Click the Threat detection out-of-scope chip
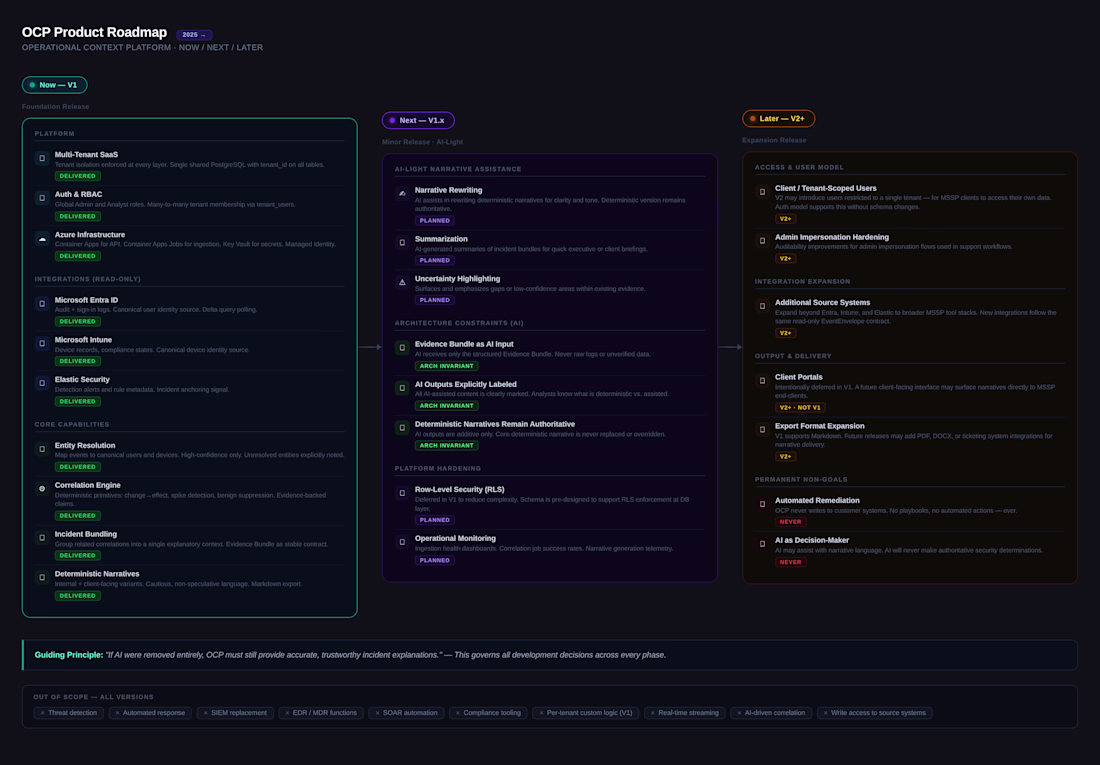1100x765 pixels. 69,713
